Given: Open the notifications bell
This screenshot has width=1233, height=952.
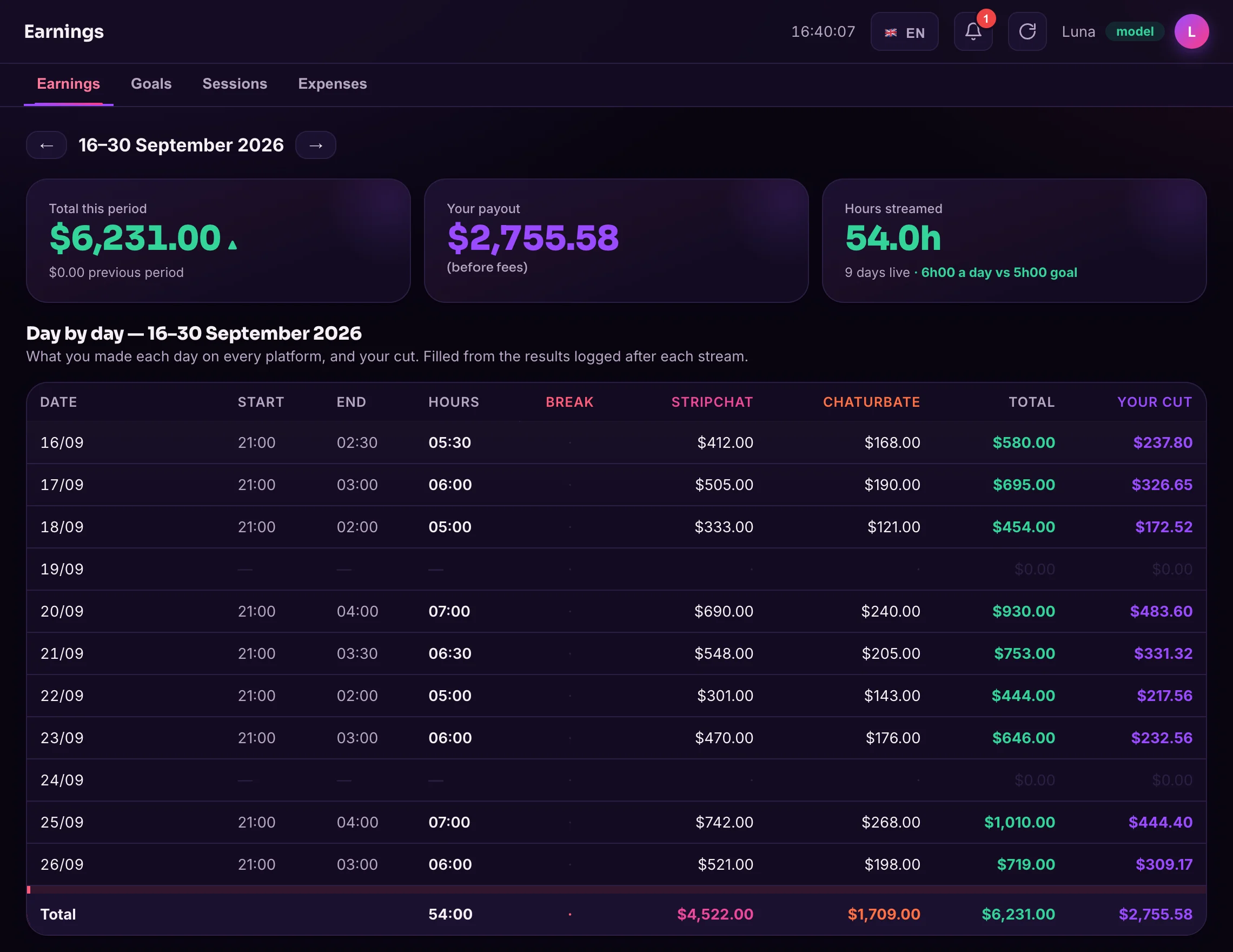Looking at the screenshot, I should [973, 31].
